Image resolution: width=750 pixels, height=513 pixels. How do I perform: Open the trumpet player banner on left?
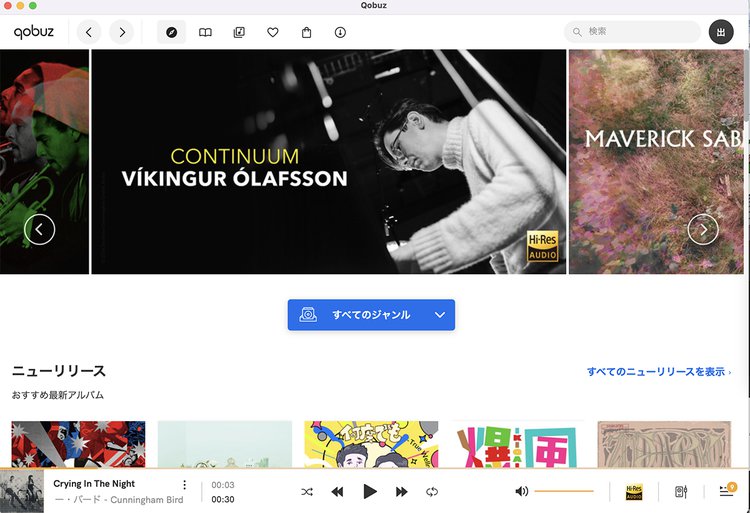[x=44, y=162]
